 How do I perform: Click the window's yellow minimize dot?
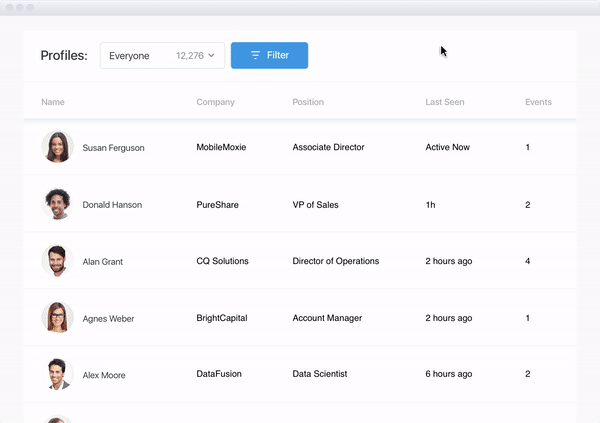coord(20,7)
